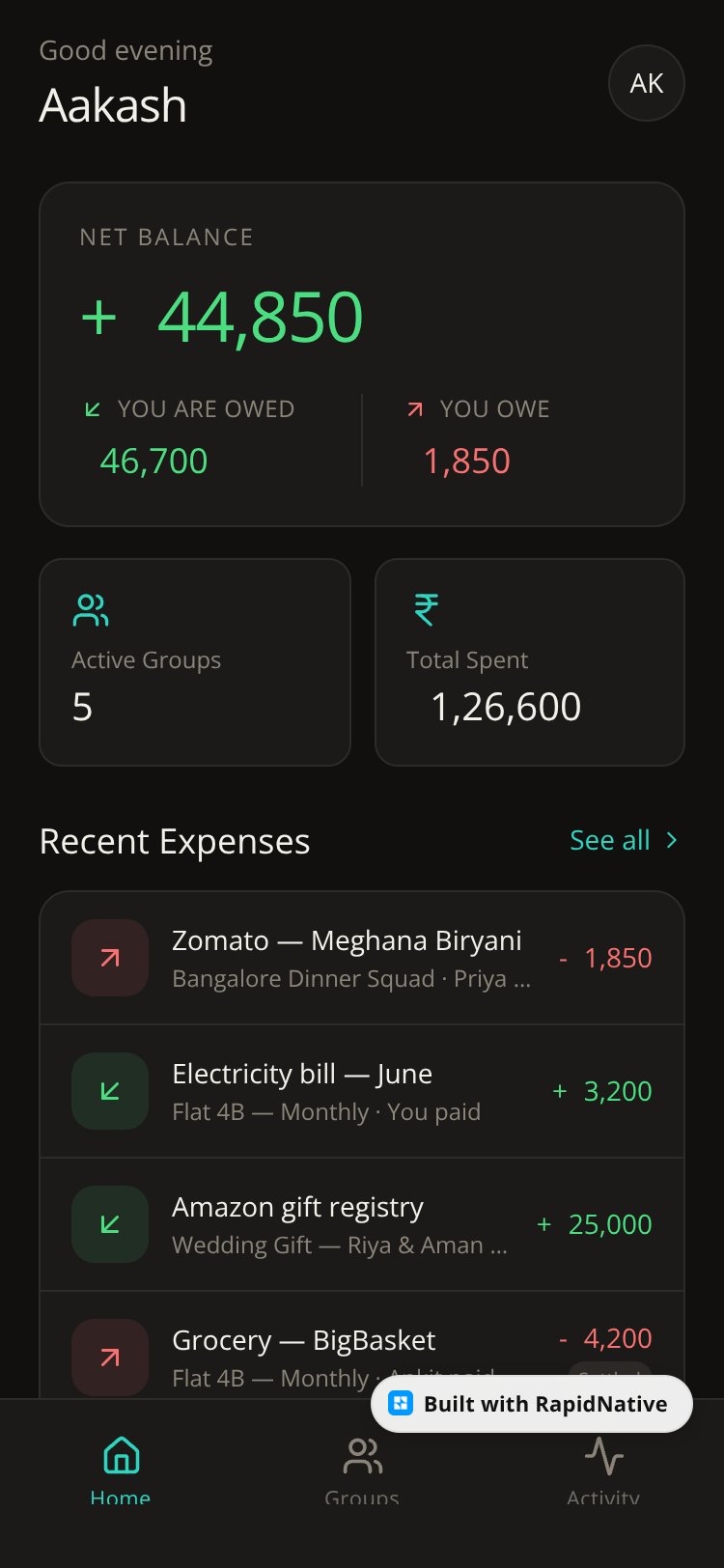Tap the green arrow beside You Are Owed
Screen dimensions: 724x1568
(x=93, y=409)
